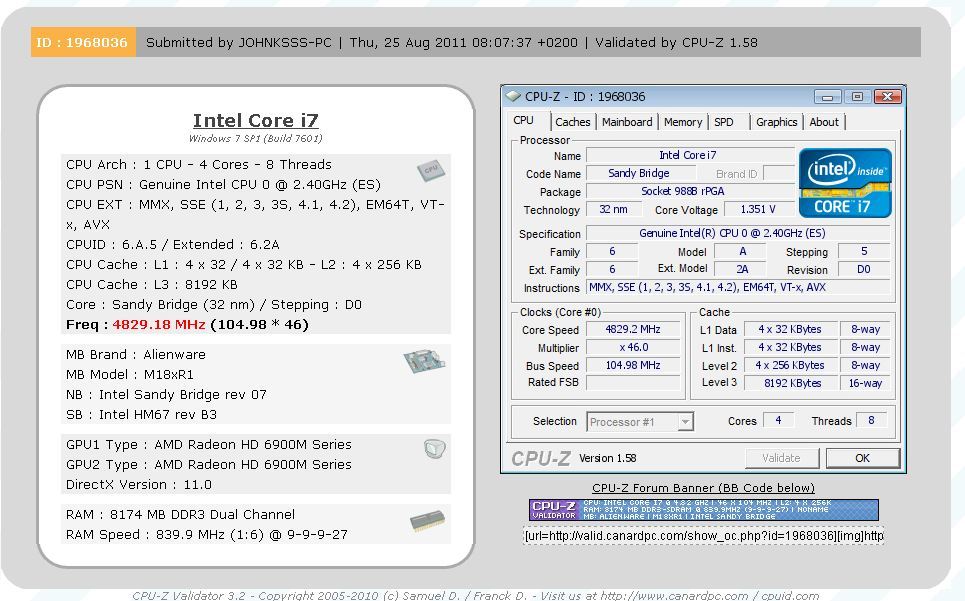Image resolution: width=965 pixels, height=601 pixels.
Task: Click the Revision value D0
Action: click(864, 269)
